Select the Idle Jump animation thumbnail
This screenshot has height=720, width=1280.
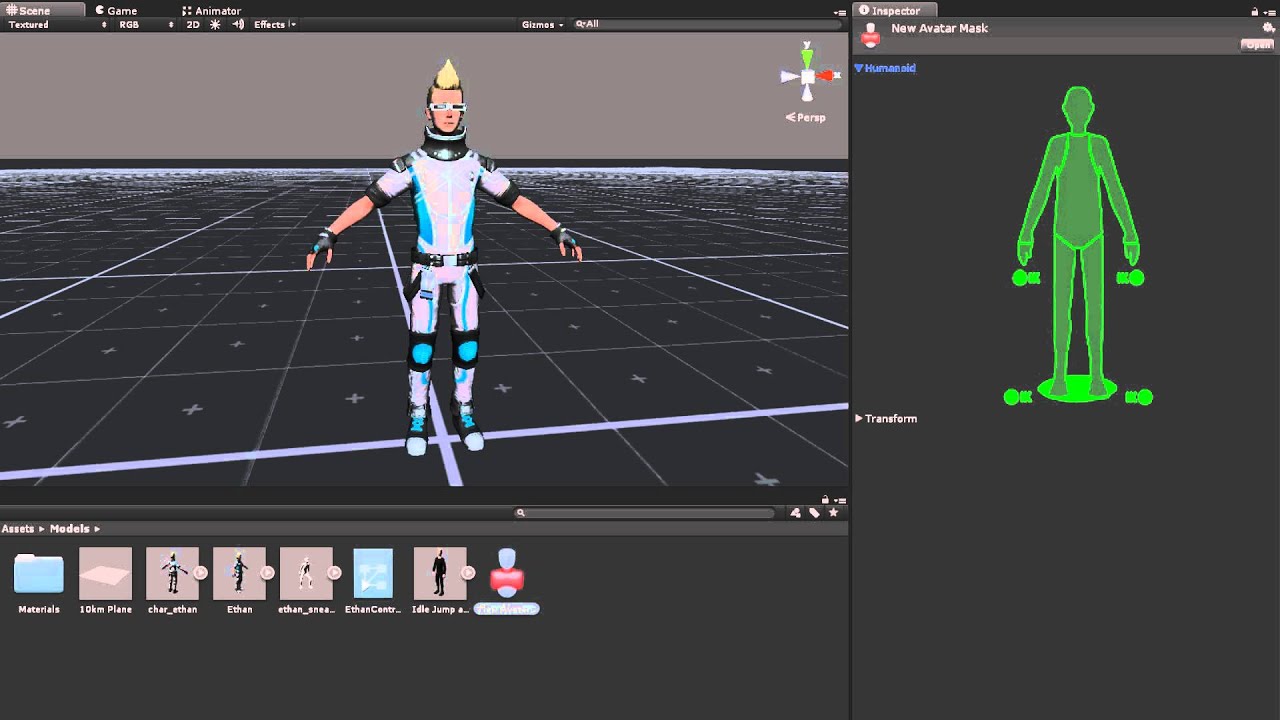(440, 573)
